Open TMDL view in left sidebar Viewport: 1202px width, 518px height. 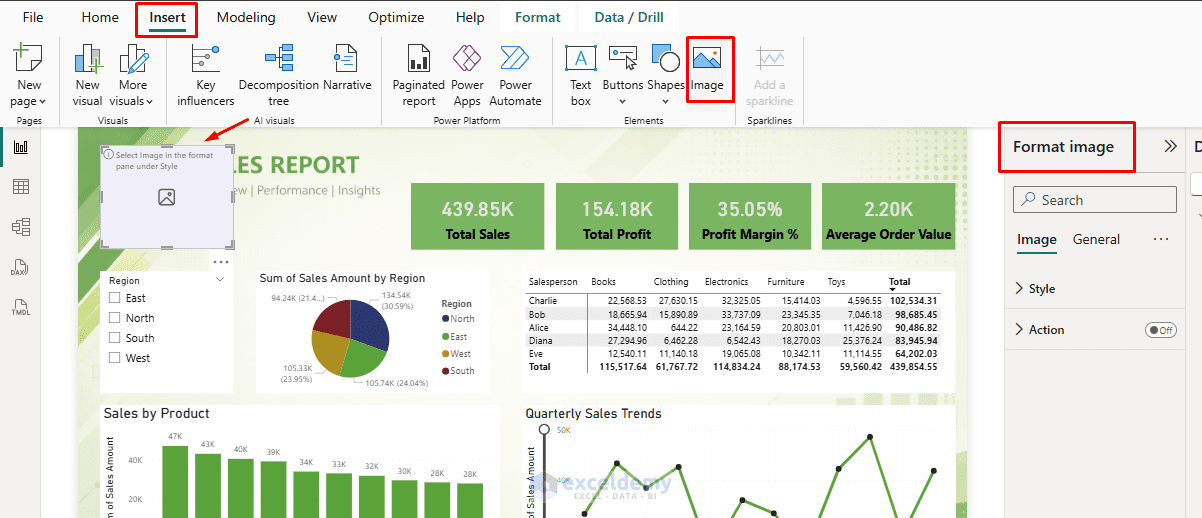click(20, 307)
